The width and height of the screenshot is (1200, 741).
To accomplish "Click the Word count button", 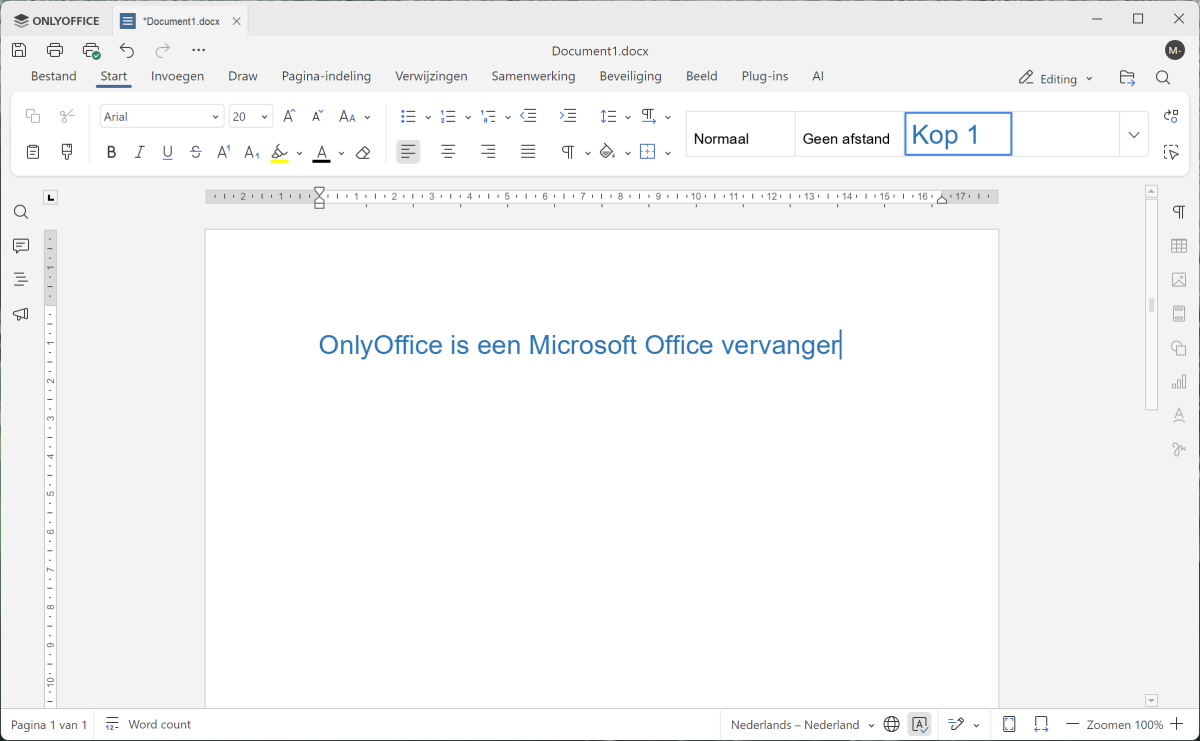I will [x=148, y=725].
